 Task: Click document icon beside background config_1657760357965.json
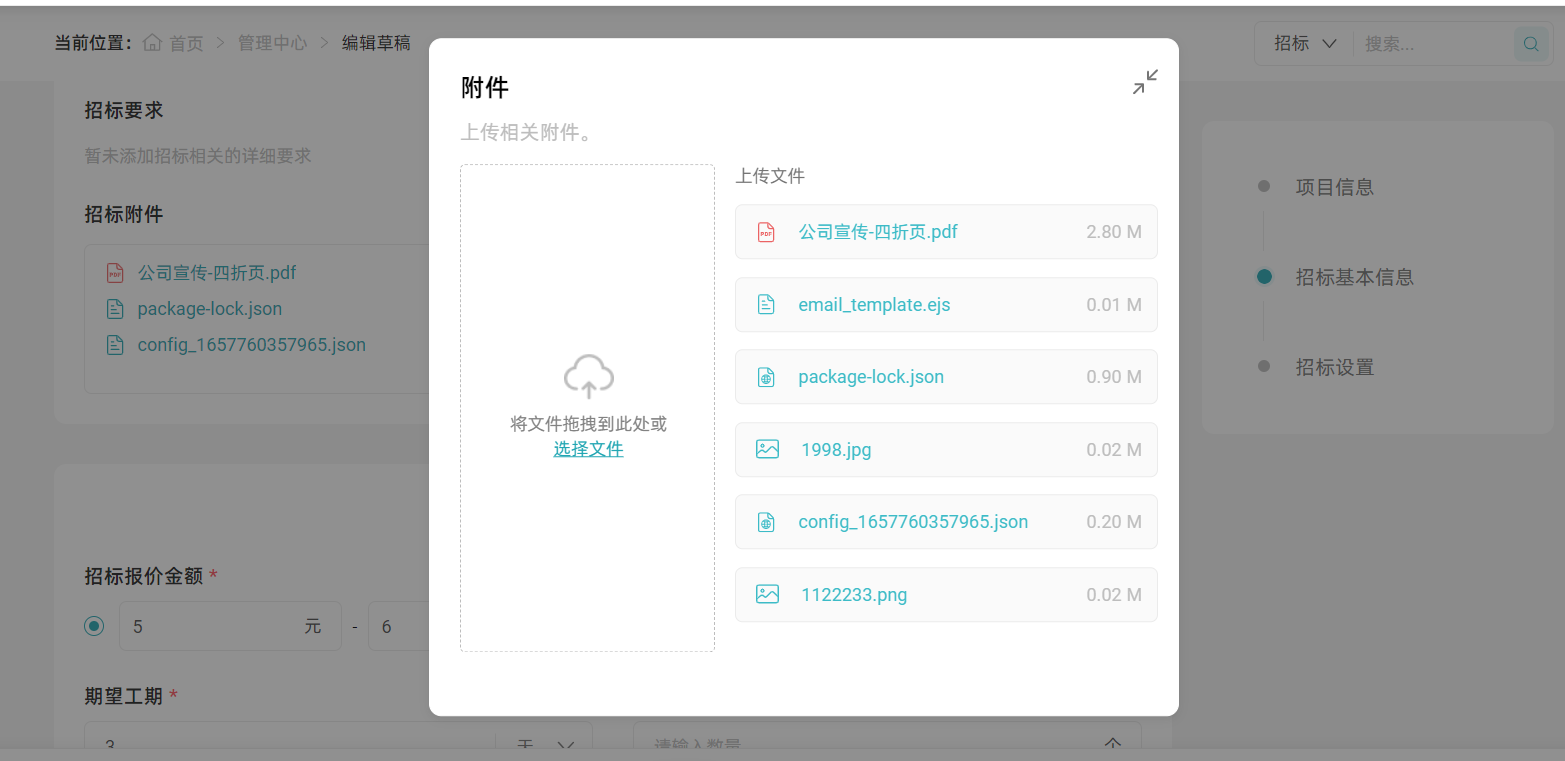point(115,345)
